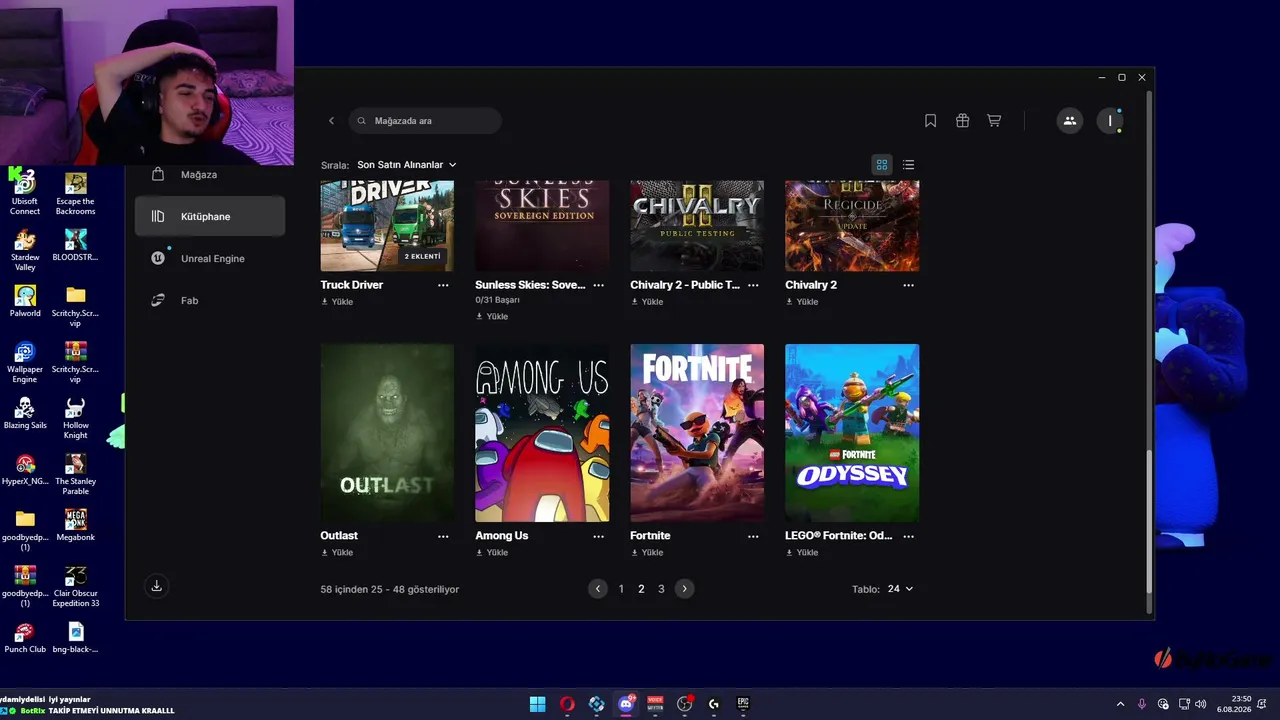Select the Clair Obscur Expedition 33 shortcut
The height and width of the screenshot is (720, 1280).
[x=76, y=586]
